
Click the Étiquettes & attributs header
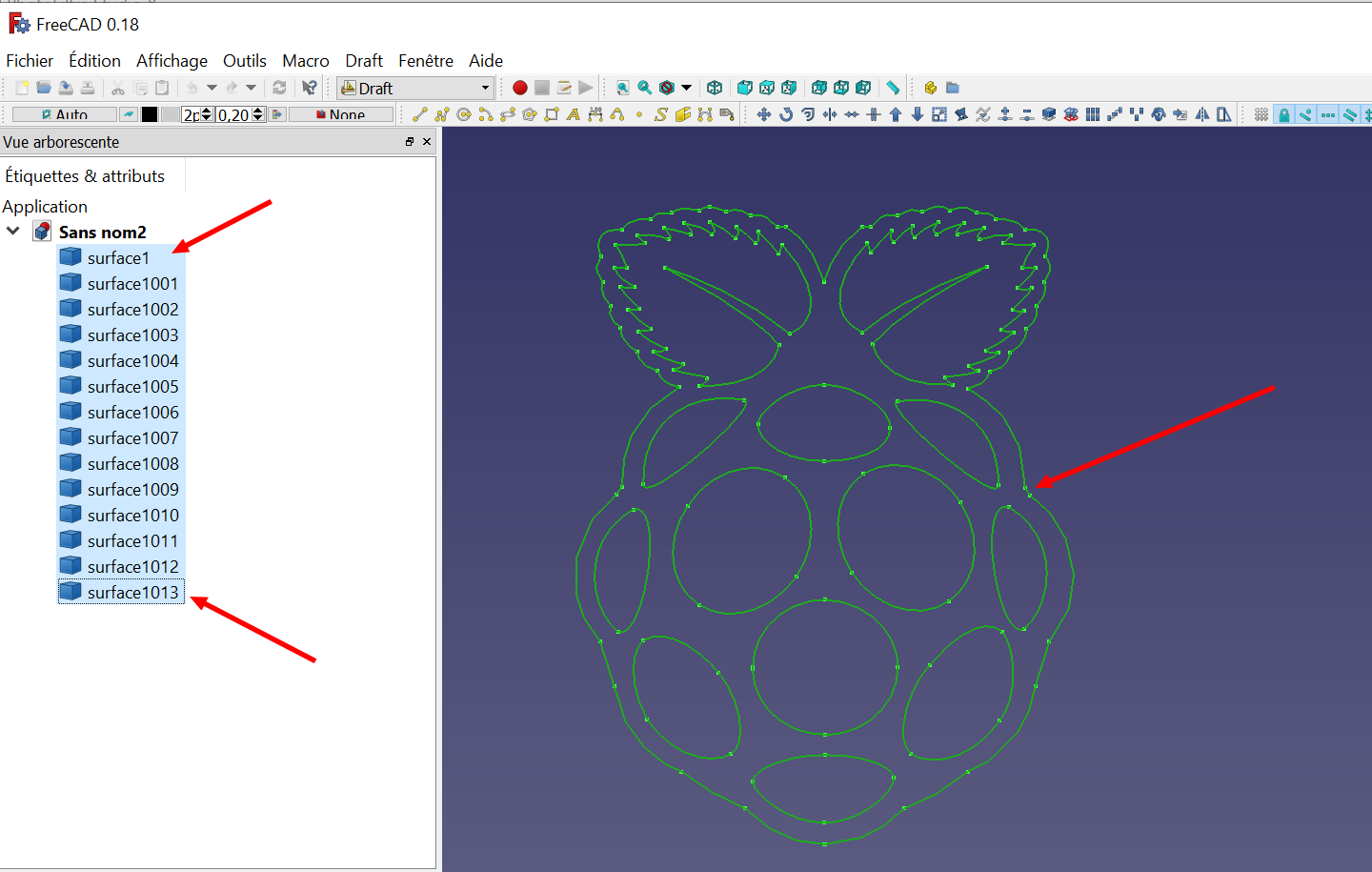85,176
